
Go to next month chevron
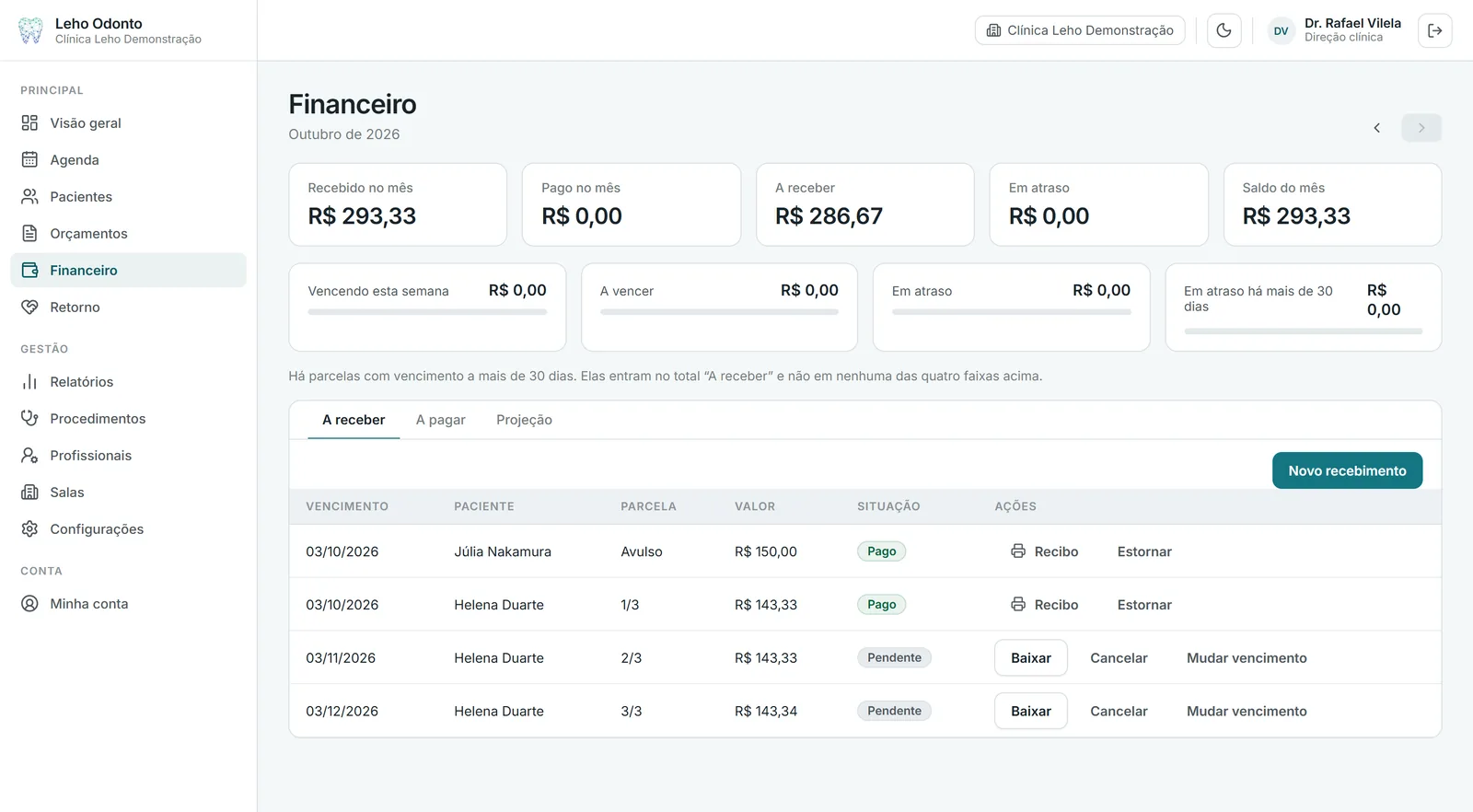[x=1421, y=128]
